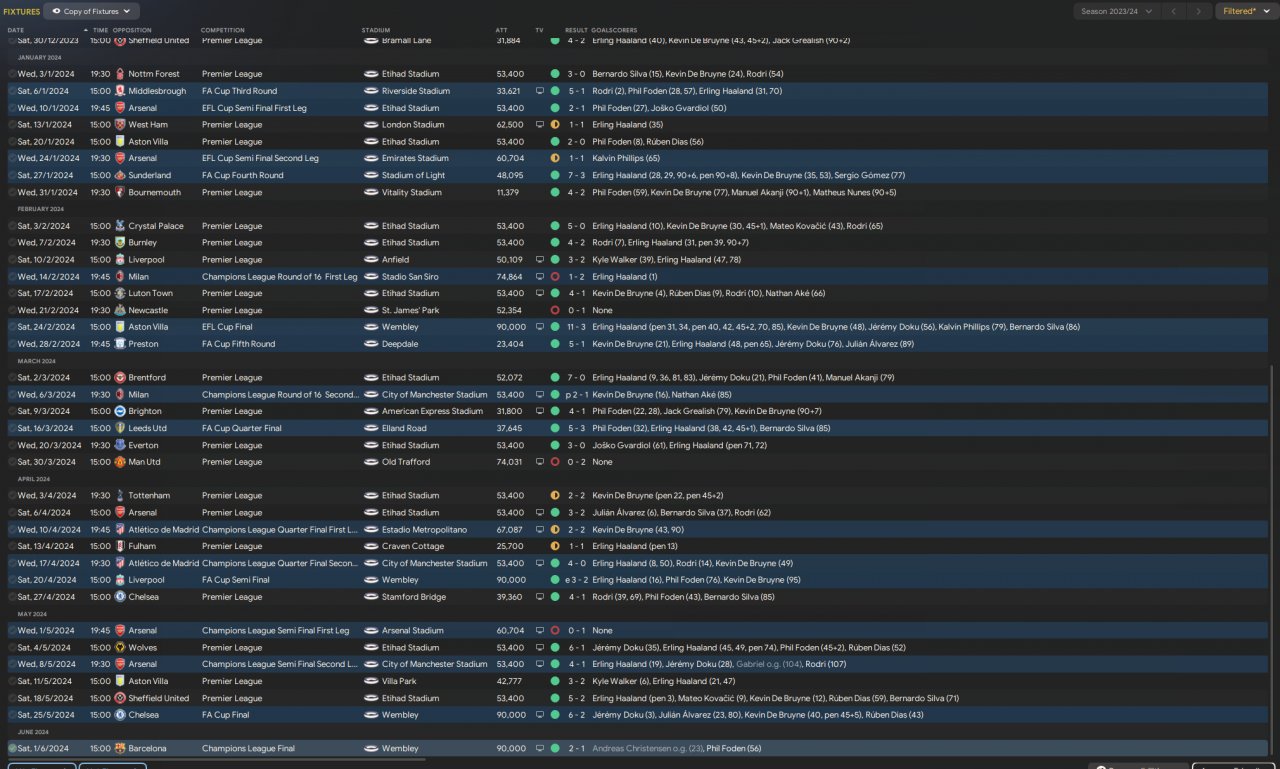Click Andreas Christensen o.g. (23) in goalscorers

tap(647, 748)
